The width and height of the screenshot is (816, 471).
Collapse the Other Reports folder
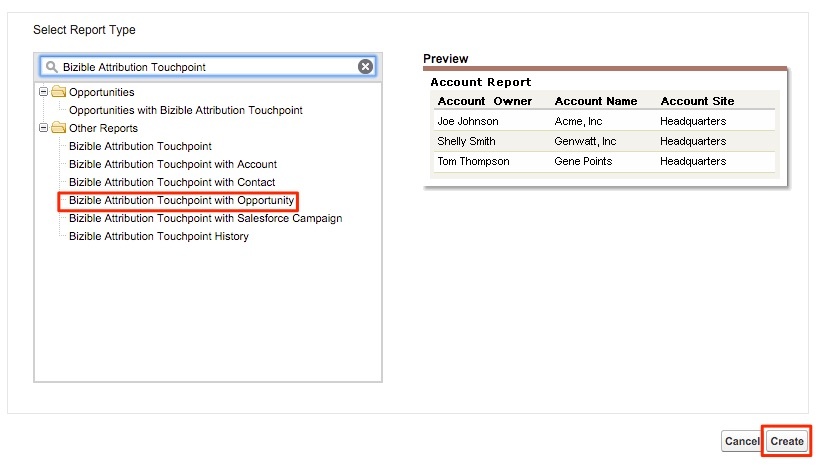[44, 128]
